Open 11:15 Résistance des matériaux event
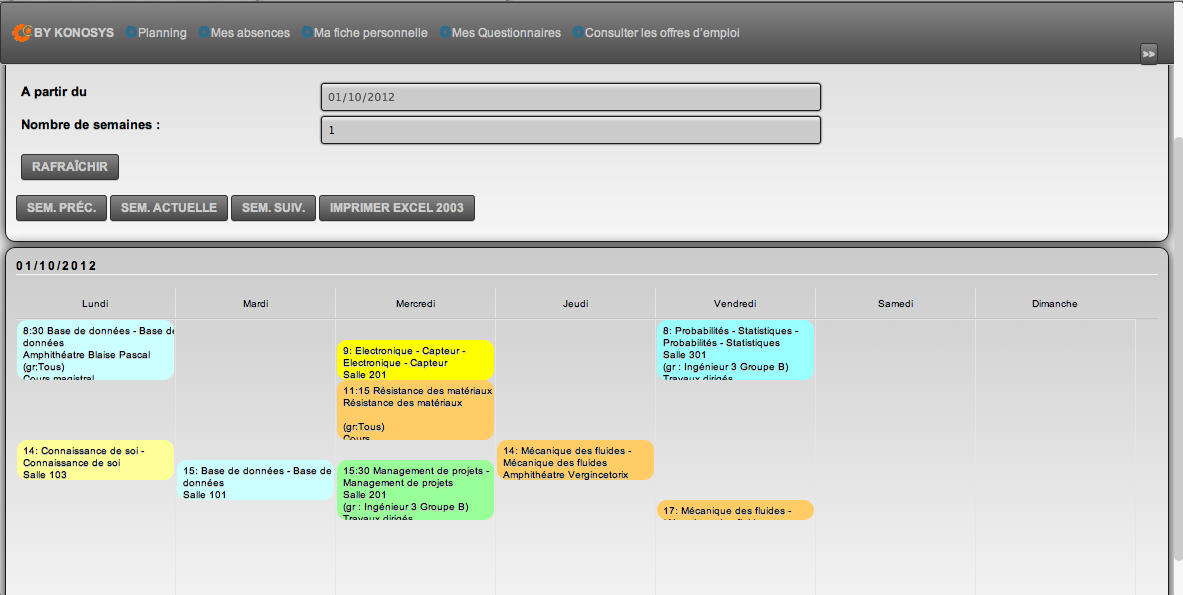 pos(416,410)
